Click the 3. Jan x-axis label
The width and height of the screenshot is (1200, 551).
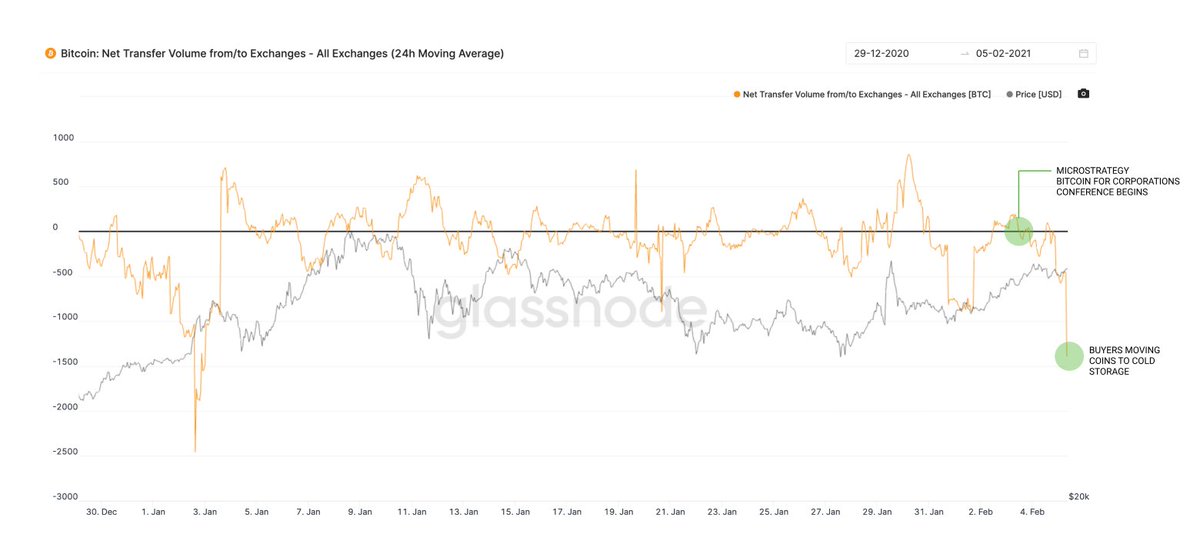point(205,511)
